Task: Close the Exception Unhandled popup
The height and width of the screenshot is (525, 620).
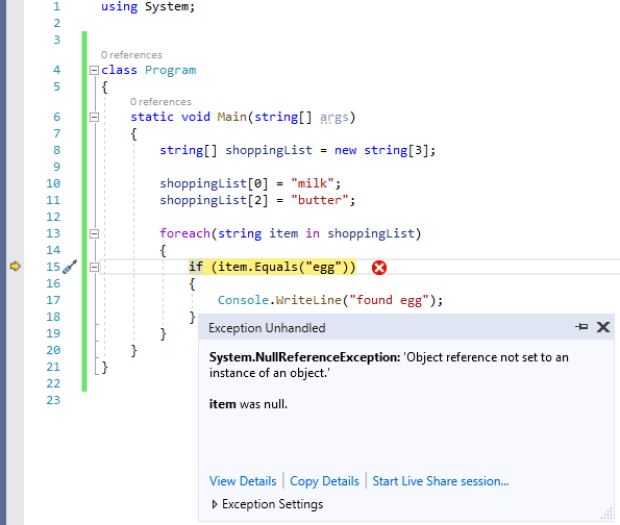Action: click(603, 327)
